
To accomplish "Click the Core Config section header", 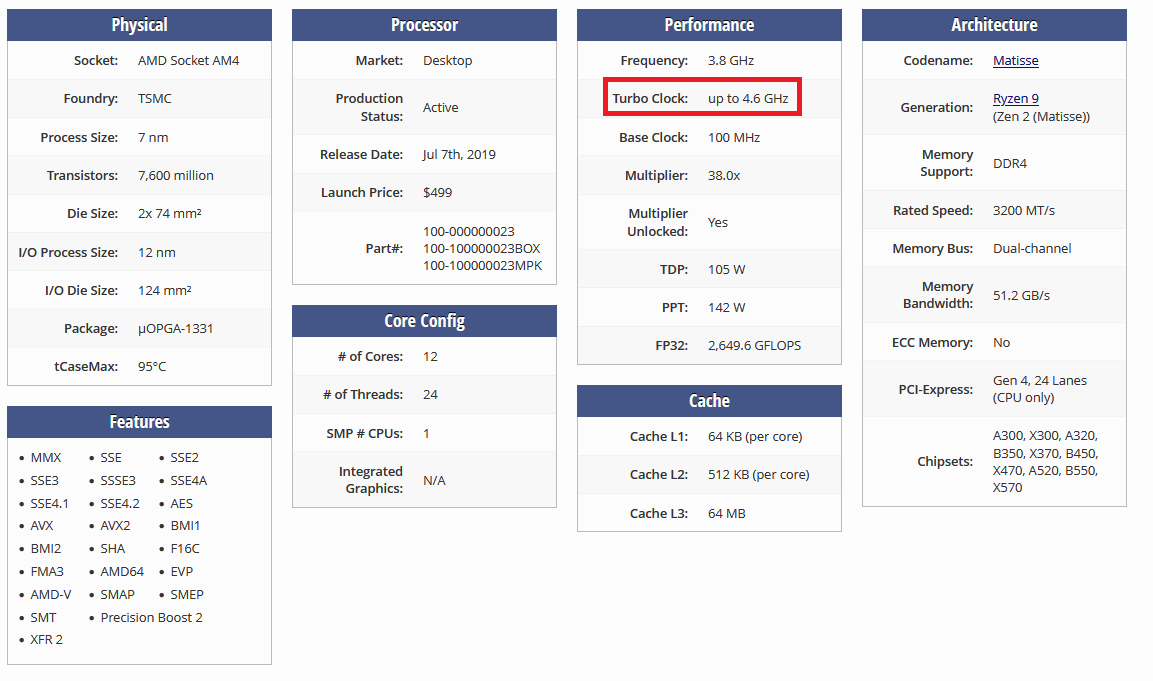I will pos(424,321).
